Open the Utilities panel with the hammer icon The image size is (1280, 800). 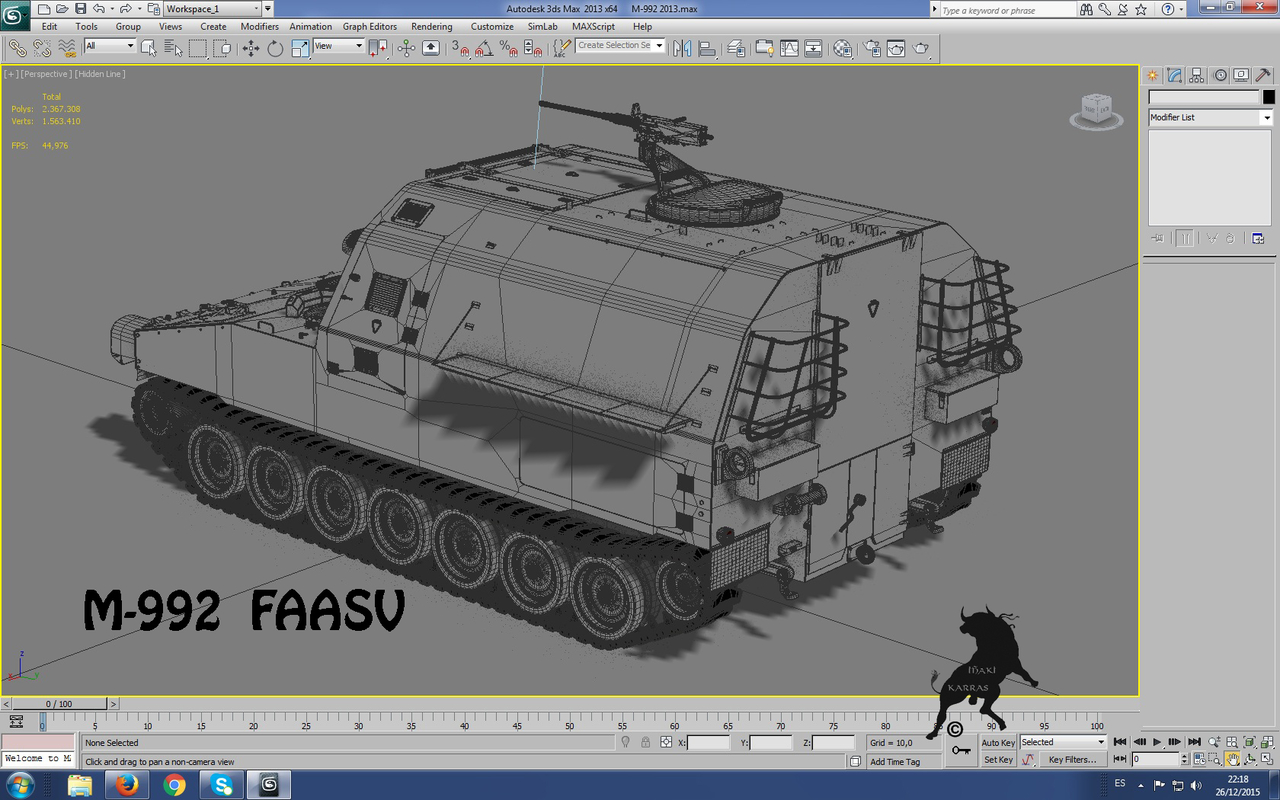tap(1262, 75)
